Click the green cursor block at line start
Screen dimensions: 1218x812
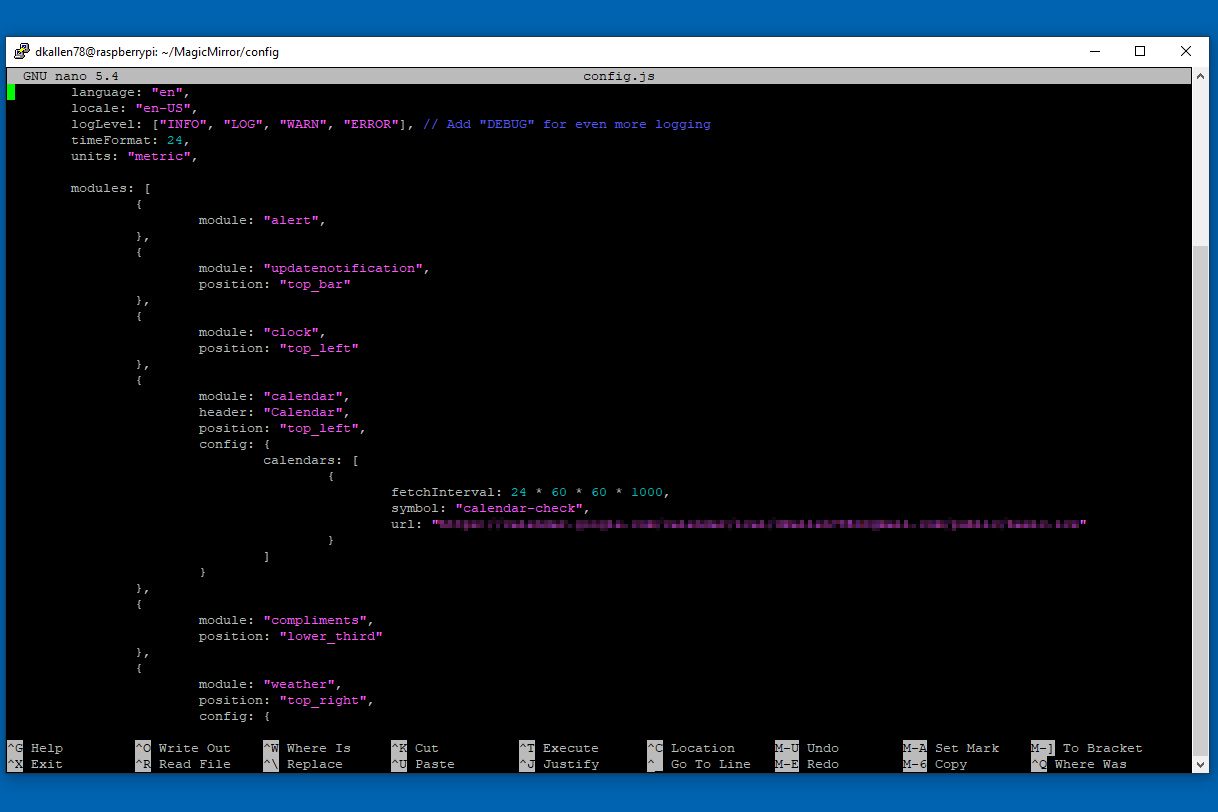pos(11,92)
